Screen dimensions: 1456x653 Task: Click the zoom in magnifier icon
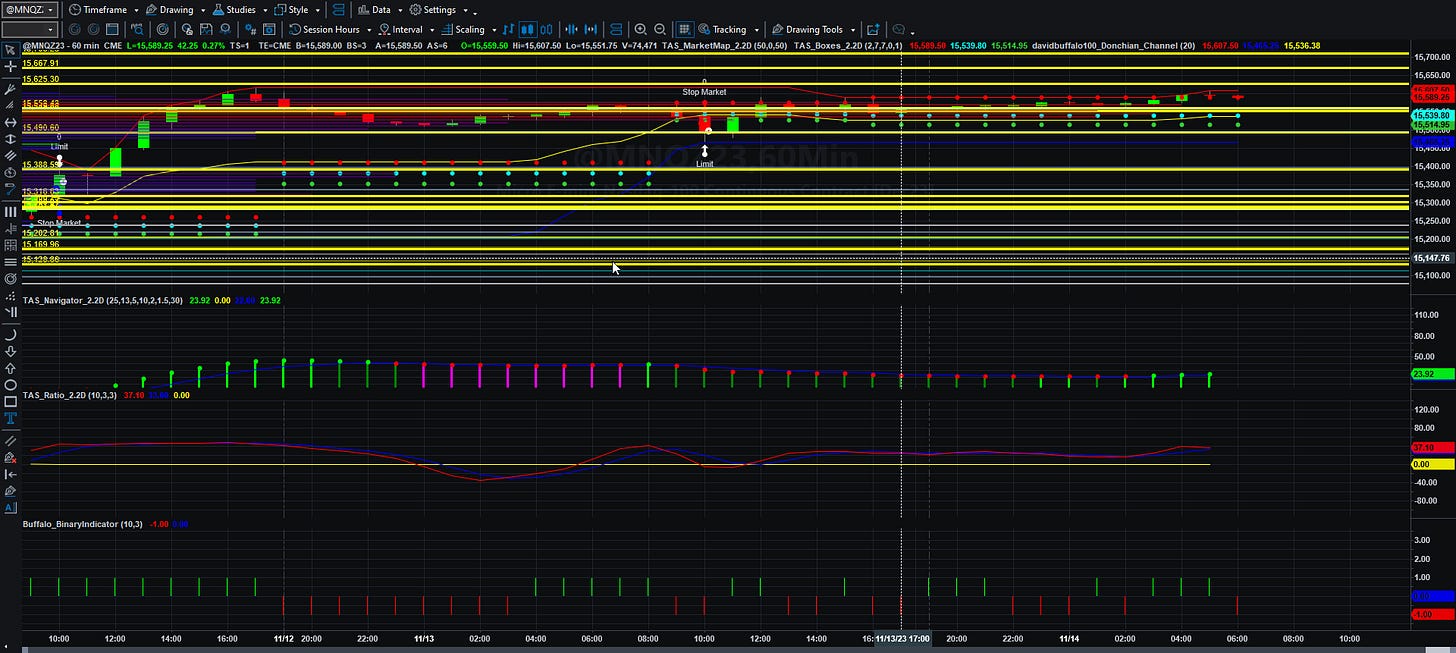(640, 29)
